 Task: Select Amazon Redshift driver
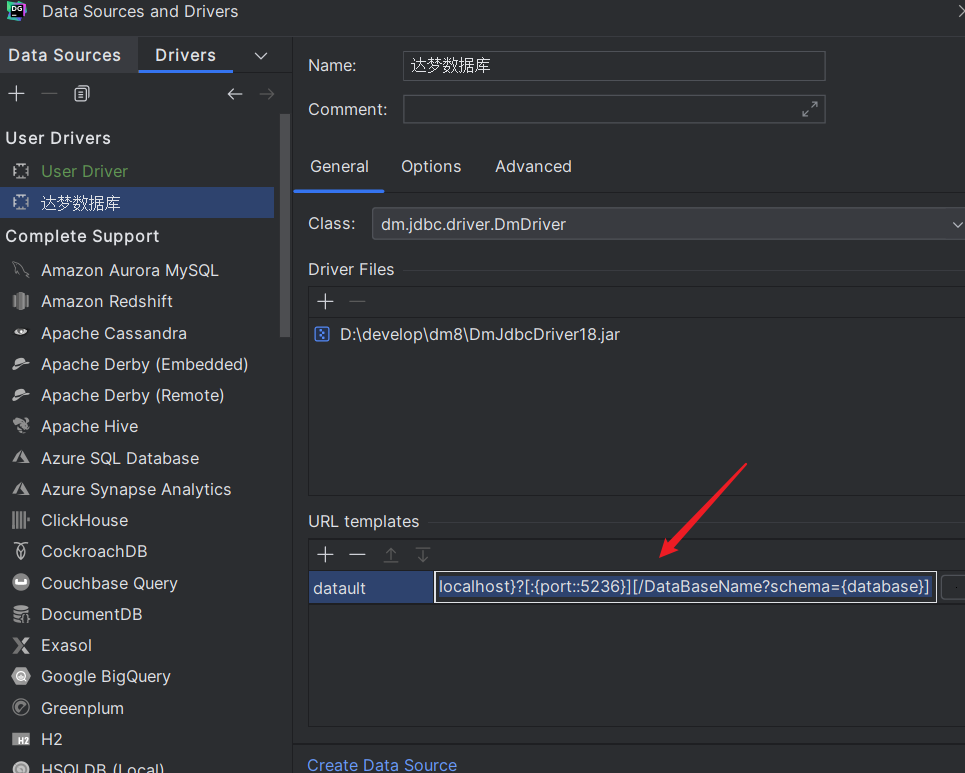137,301
